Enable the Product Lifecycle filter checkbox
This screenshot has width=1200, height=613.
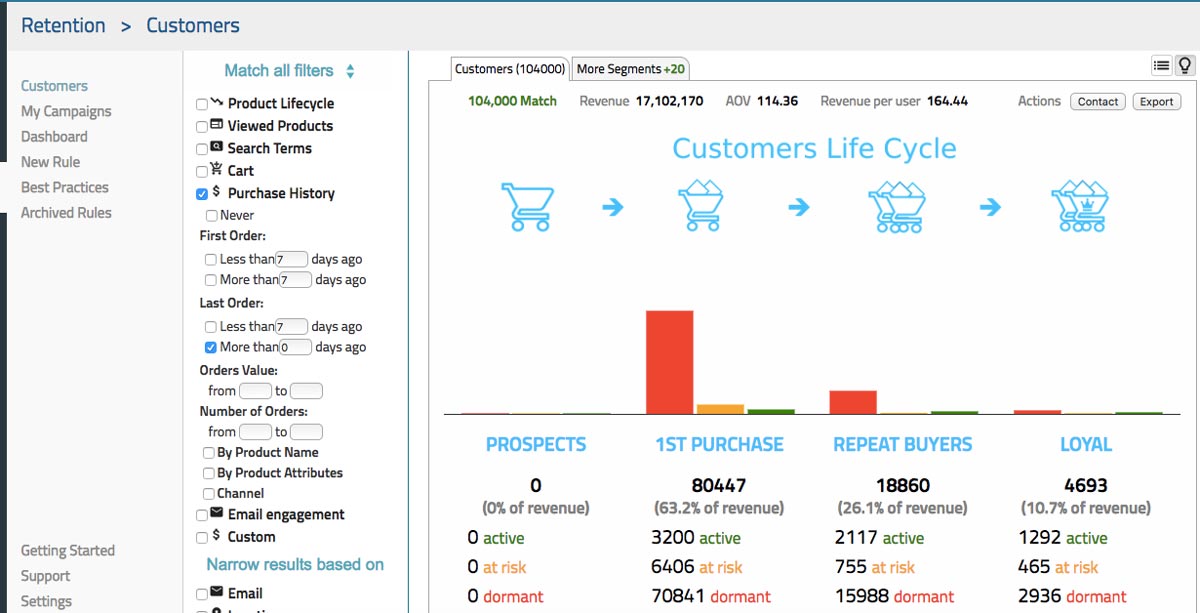point(203,104)
